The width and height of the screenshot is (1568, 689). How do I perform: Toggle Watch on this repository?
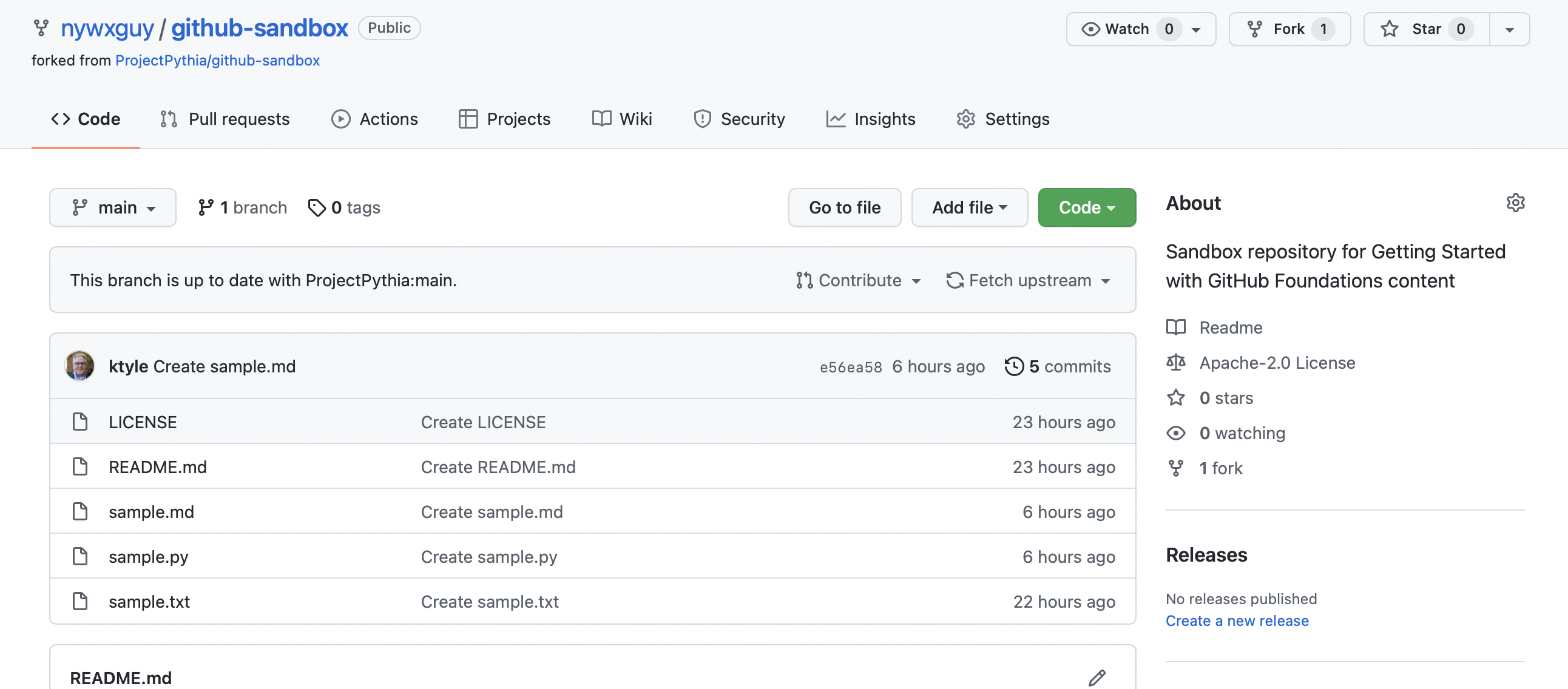(1126, 29)
